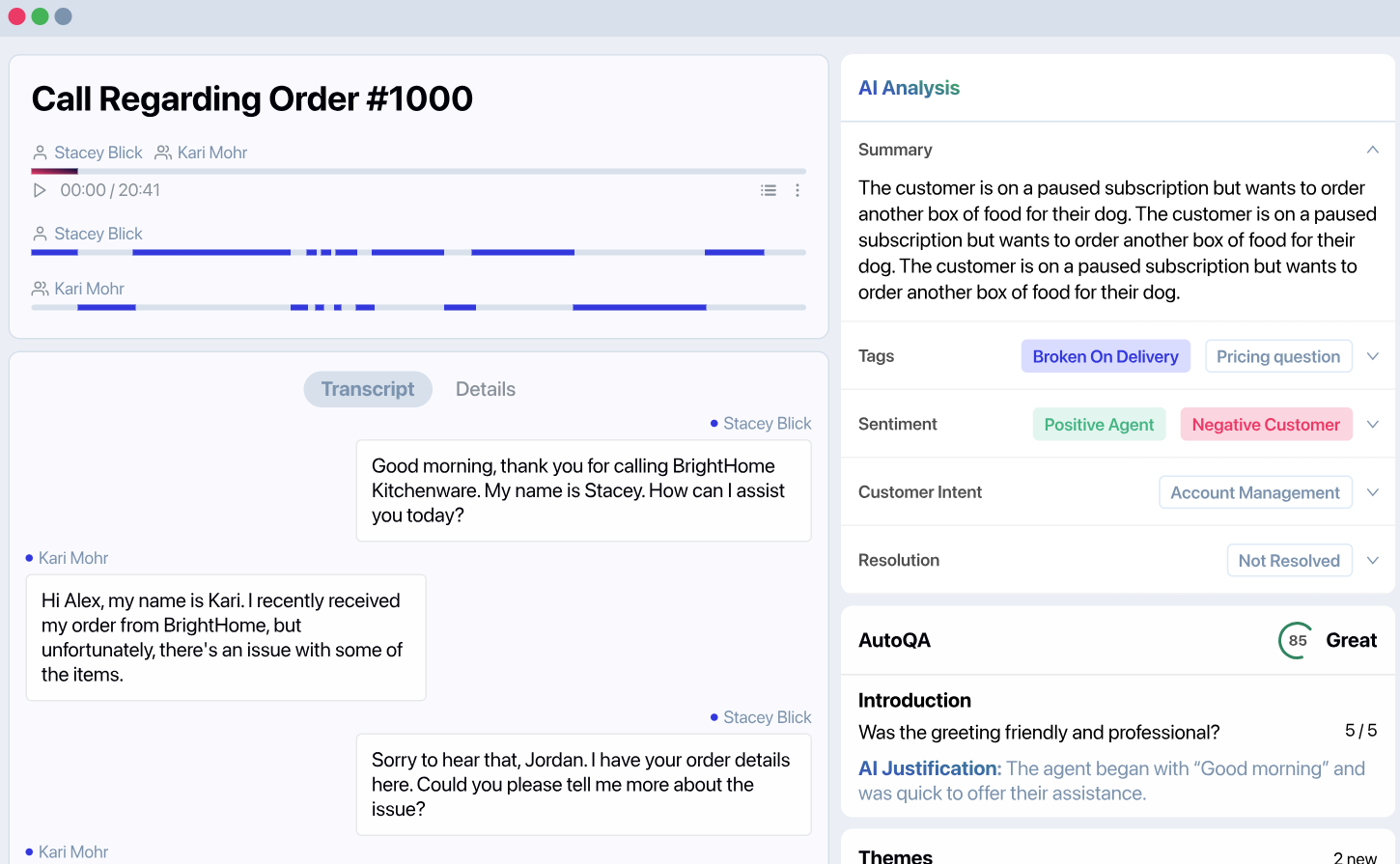The height and width of the screenshot is (864, 1400).
Task: Toggle the Broken On Delivery tag
Action: click(x=1106, y=355)
